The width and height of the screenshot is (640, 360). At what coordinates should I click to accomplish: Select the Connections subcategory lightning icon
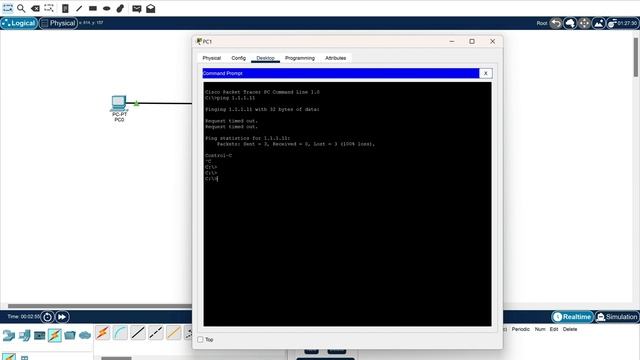click(9, 357)
